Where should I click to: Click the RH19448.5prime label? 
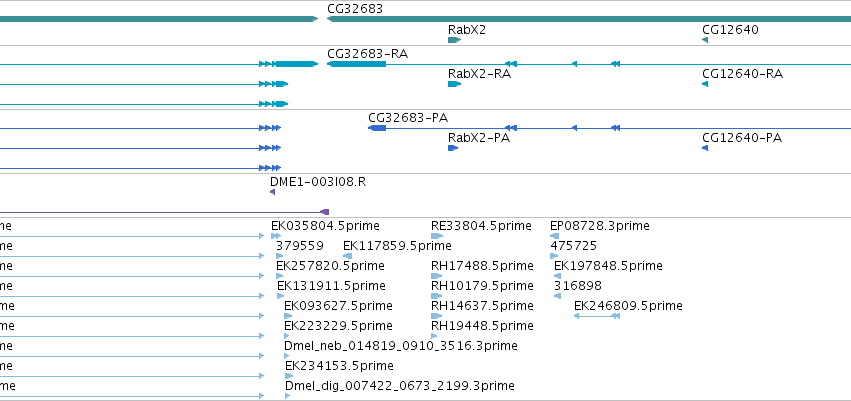482,326
